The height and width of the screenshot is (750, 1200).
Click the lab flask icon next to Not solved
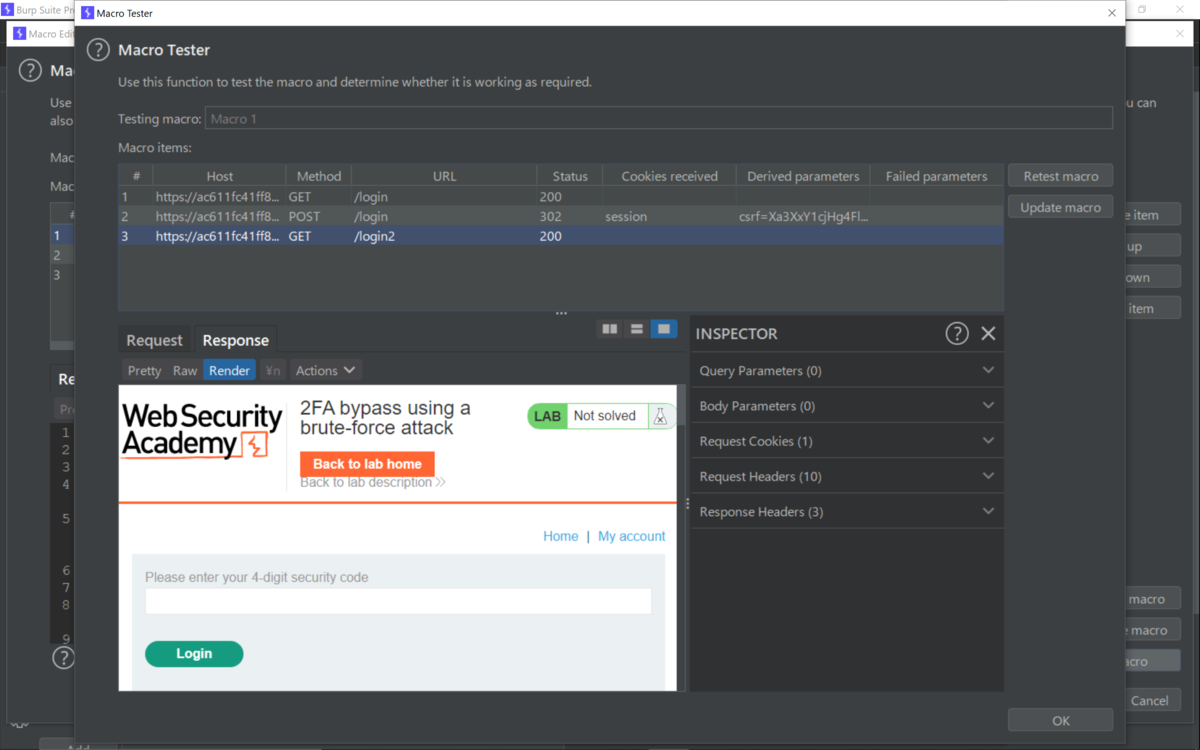(x=660, y=416)
